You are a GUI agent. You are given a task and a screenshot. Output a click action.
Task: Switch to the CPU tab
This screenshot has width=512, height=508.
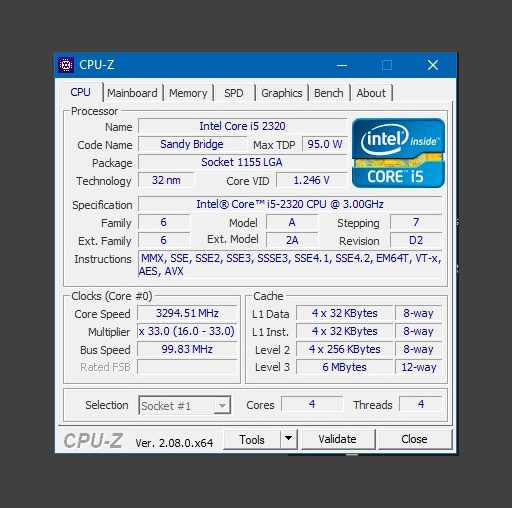click(x=80, y=92)
